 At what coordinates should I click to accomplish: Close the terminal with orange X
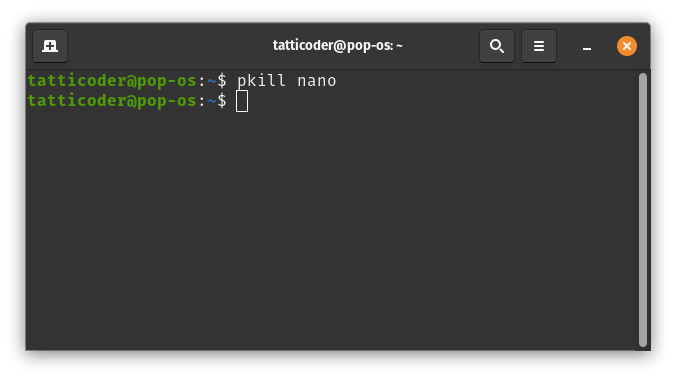[627, 46]
